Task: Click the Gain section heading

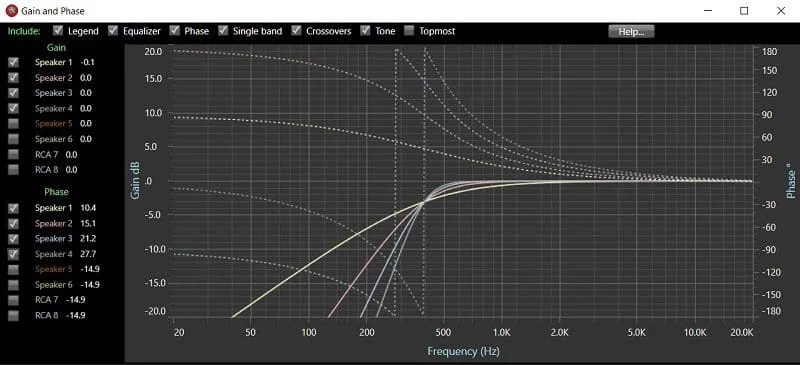Action: tap(56, 47)
